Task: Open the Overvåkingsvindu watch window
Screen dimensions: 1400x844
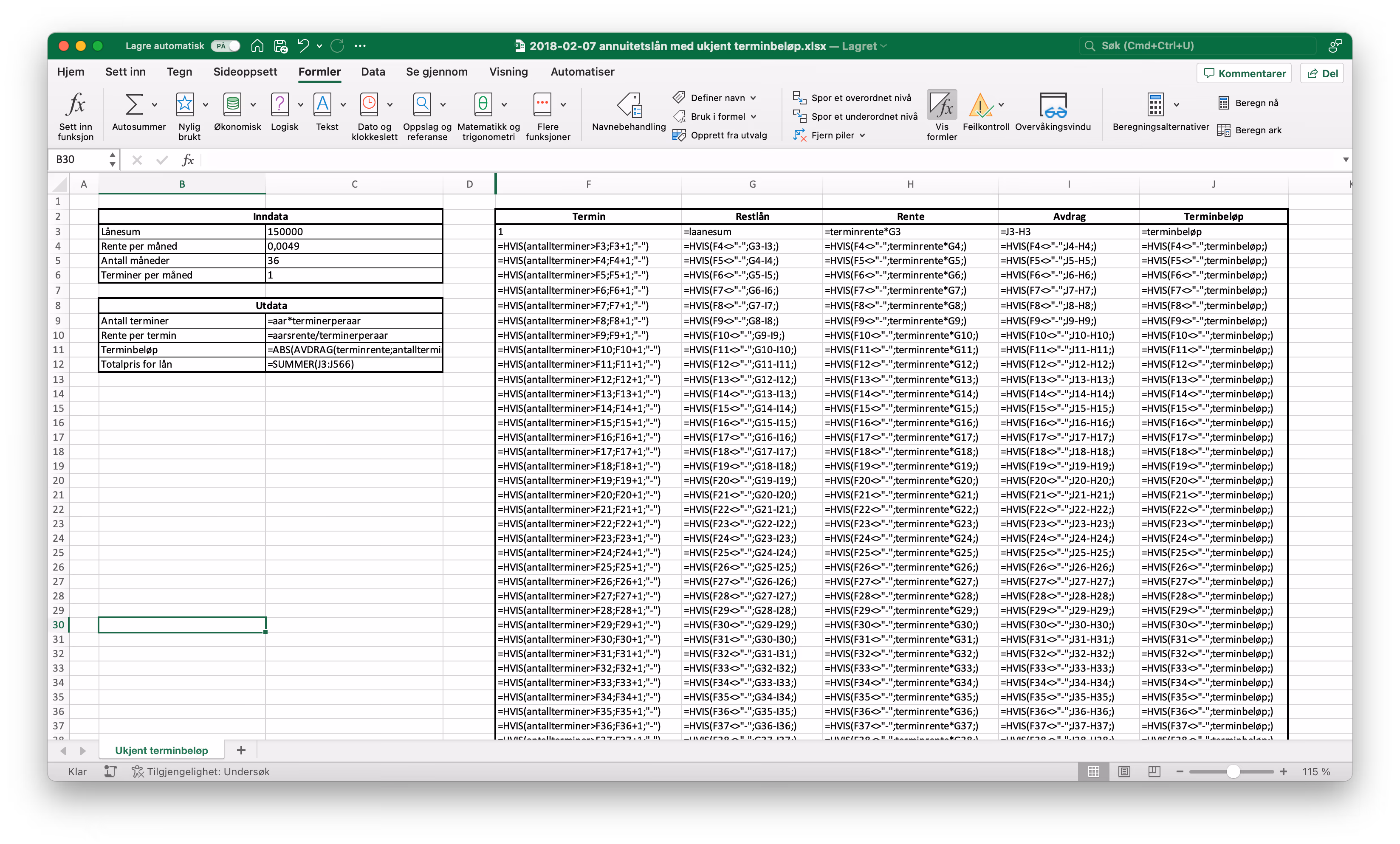Action: (x=1052, y=111)
